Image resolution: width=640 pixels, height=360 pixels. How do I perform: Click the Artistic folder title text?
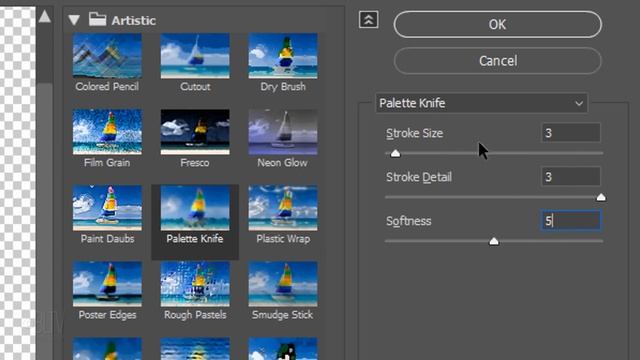pyautogui.click(x=134, y=20)
